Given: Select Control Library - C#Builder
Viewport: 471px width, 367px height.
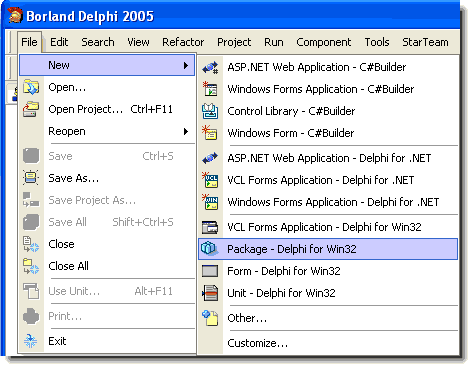Looking at the screenshot, I should click(x=328, y=111).
